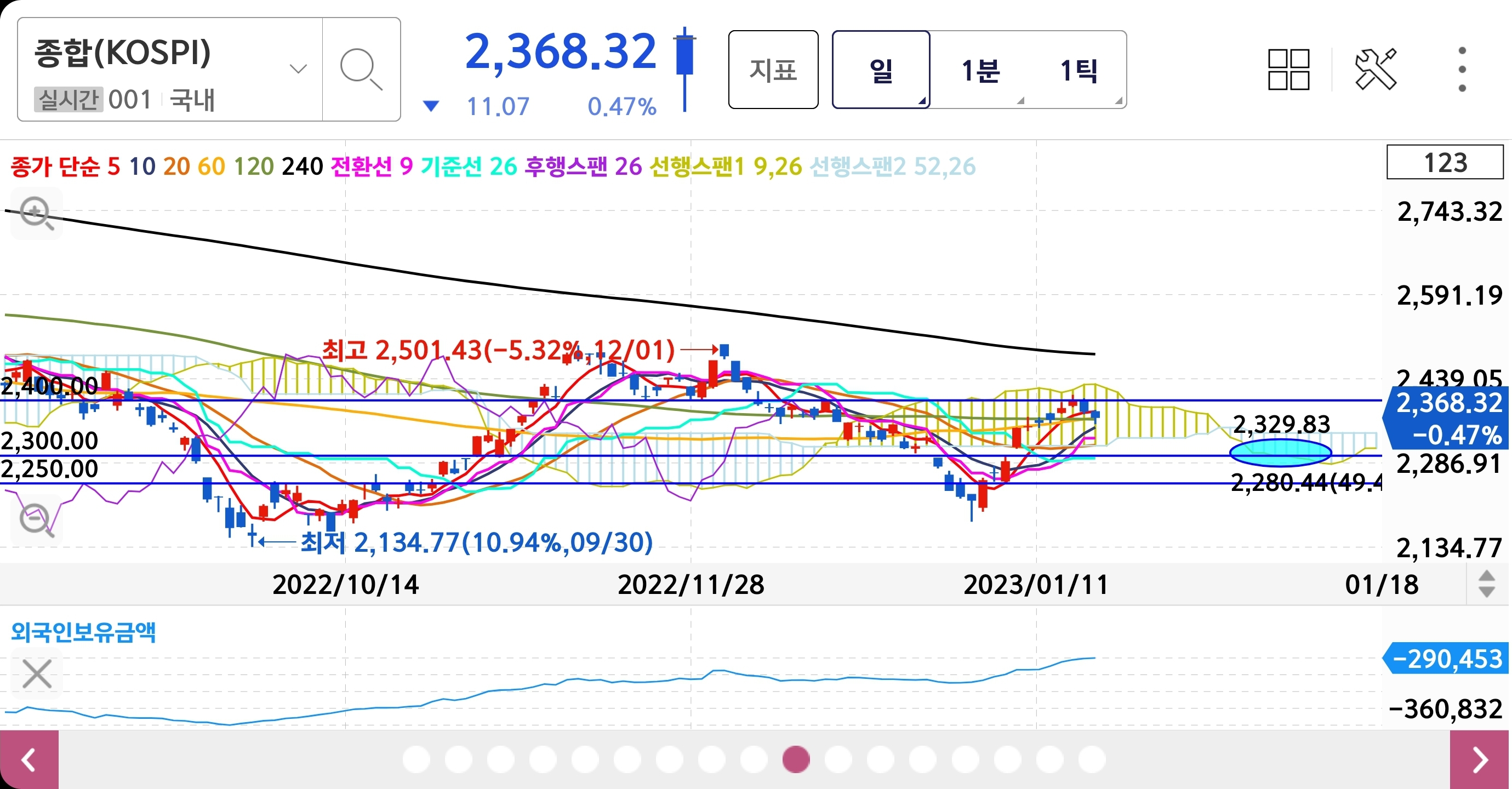Click the 123 numeric display box

click(x=1445, y=162)
